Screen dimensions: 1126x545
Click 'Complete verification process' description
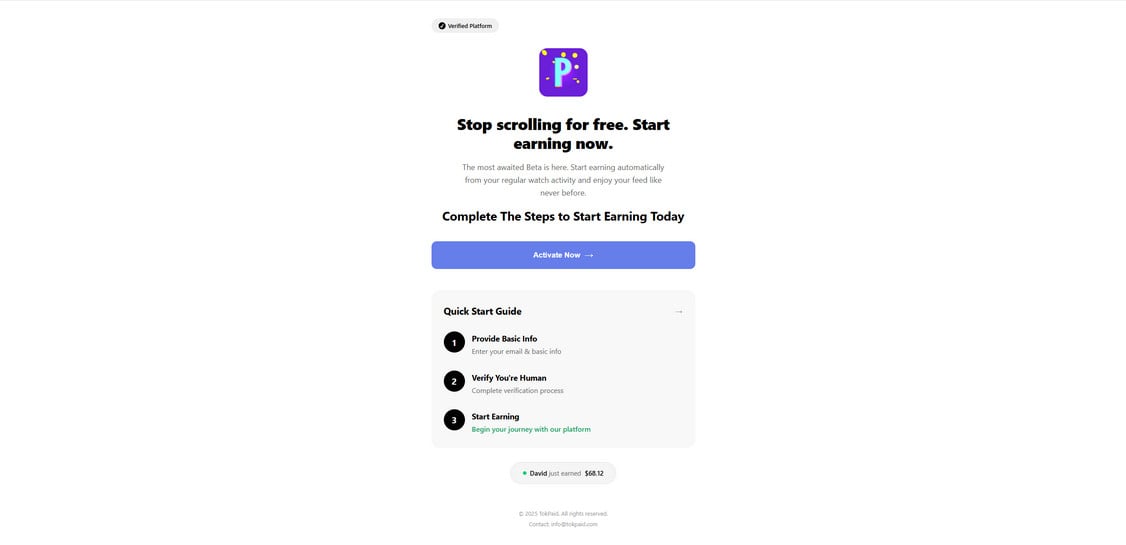(517, 391)
